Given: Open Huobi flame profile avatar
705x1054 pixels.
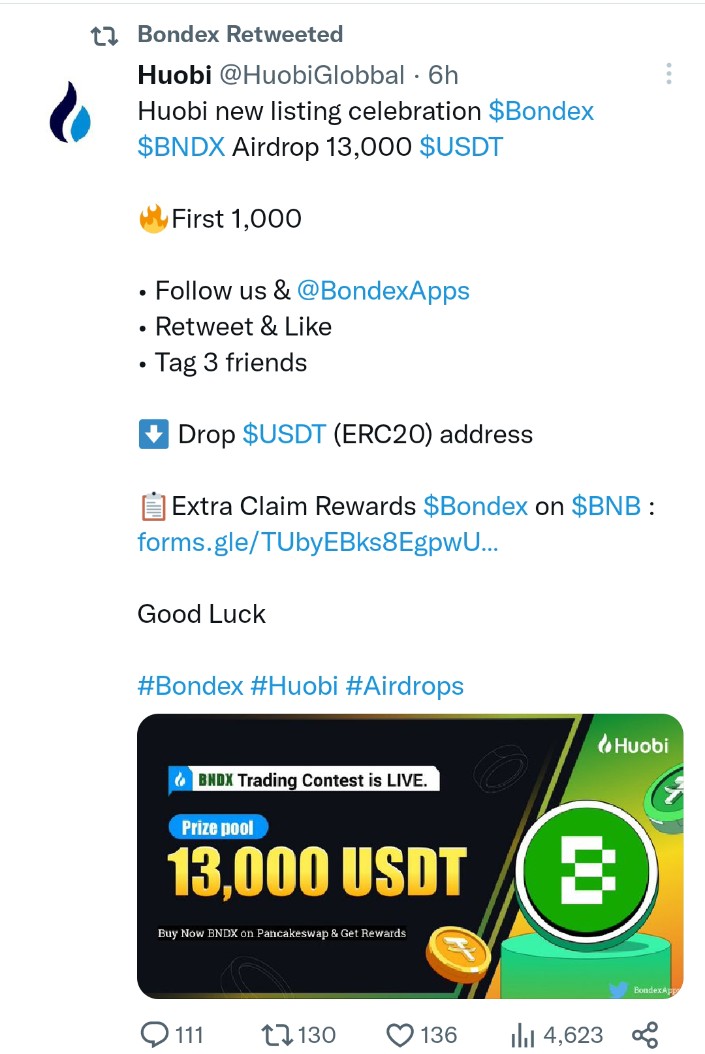Looking at the screenshot, I should coord(70,112).
